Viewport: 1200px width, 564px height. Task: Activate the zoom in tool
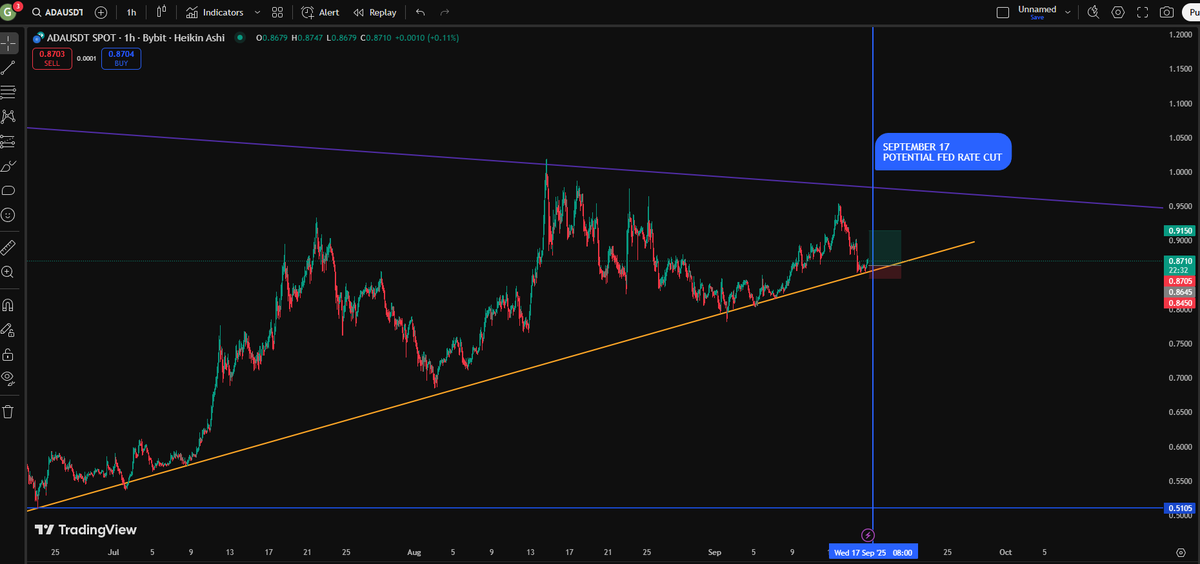coord(9,271)
